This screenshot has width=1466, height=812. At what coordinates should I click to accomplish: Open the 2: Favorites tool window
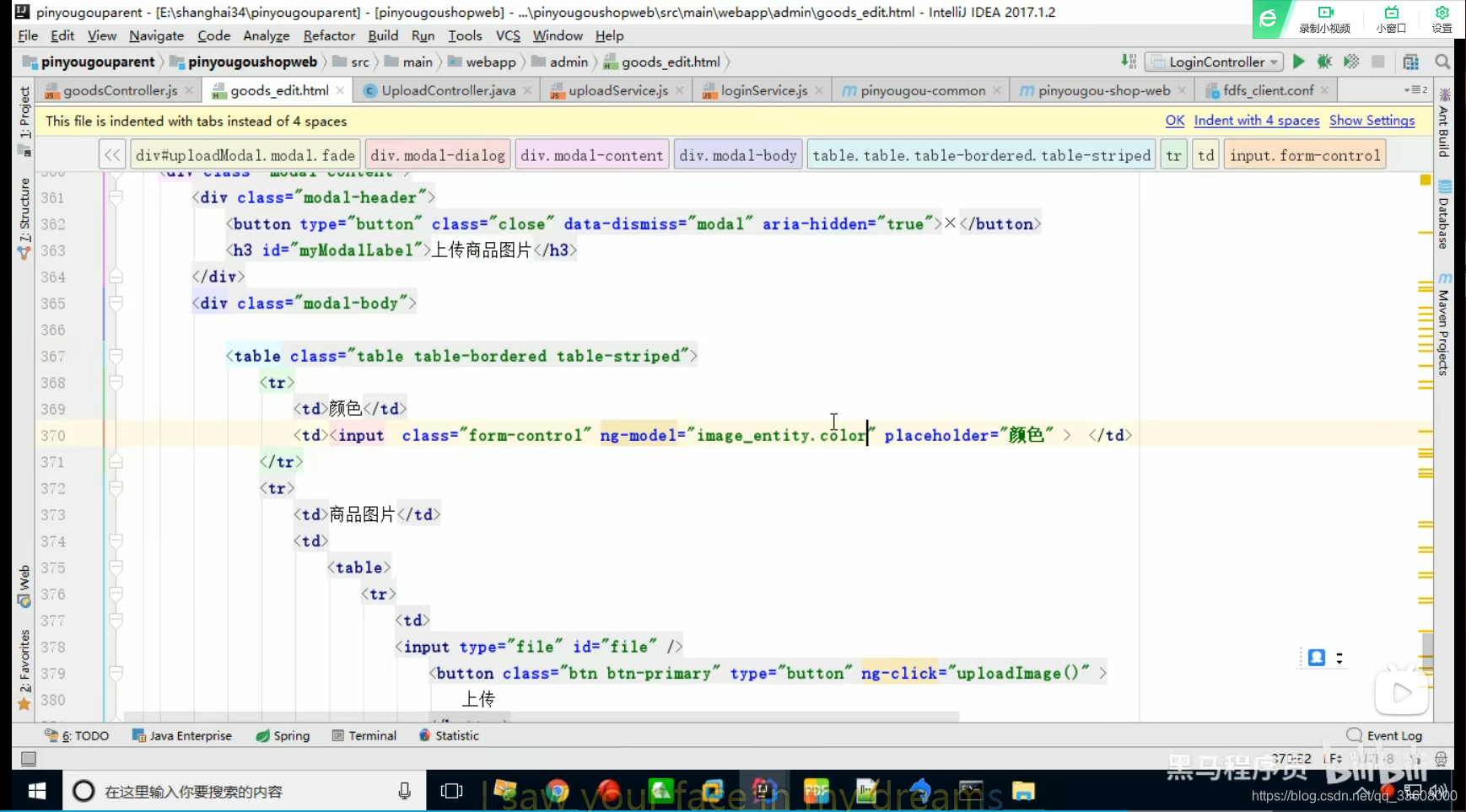coord(24,671)
